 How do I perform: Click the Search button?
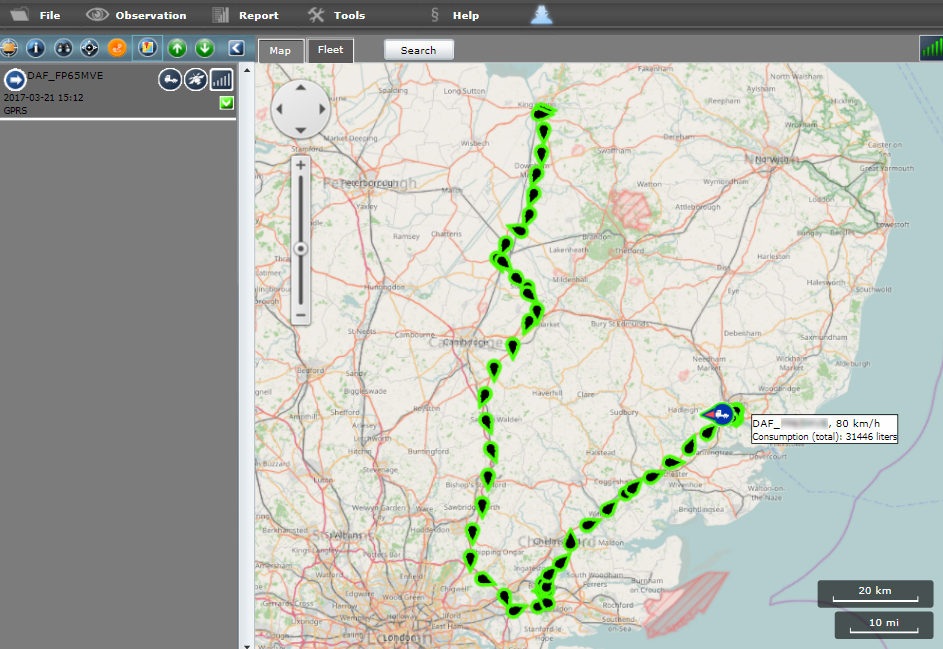418,50
